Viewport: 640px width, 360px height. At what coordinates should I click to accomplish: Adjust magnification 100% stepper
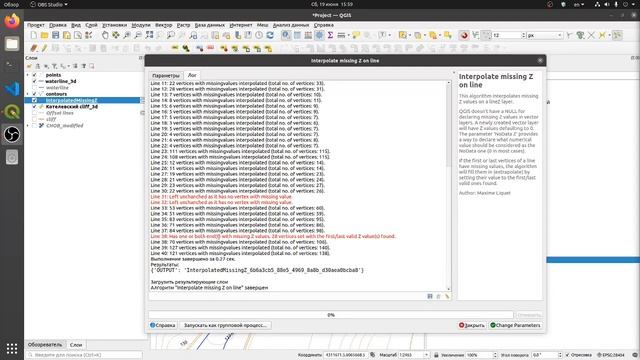tap(495, 355)
